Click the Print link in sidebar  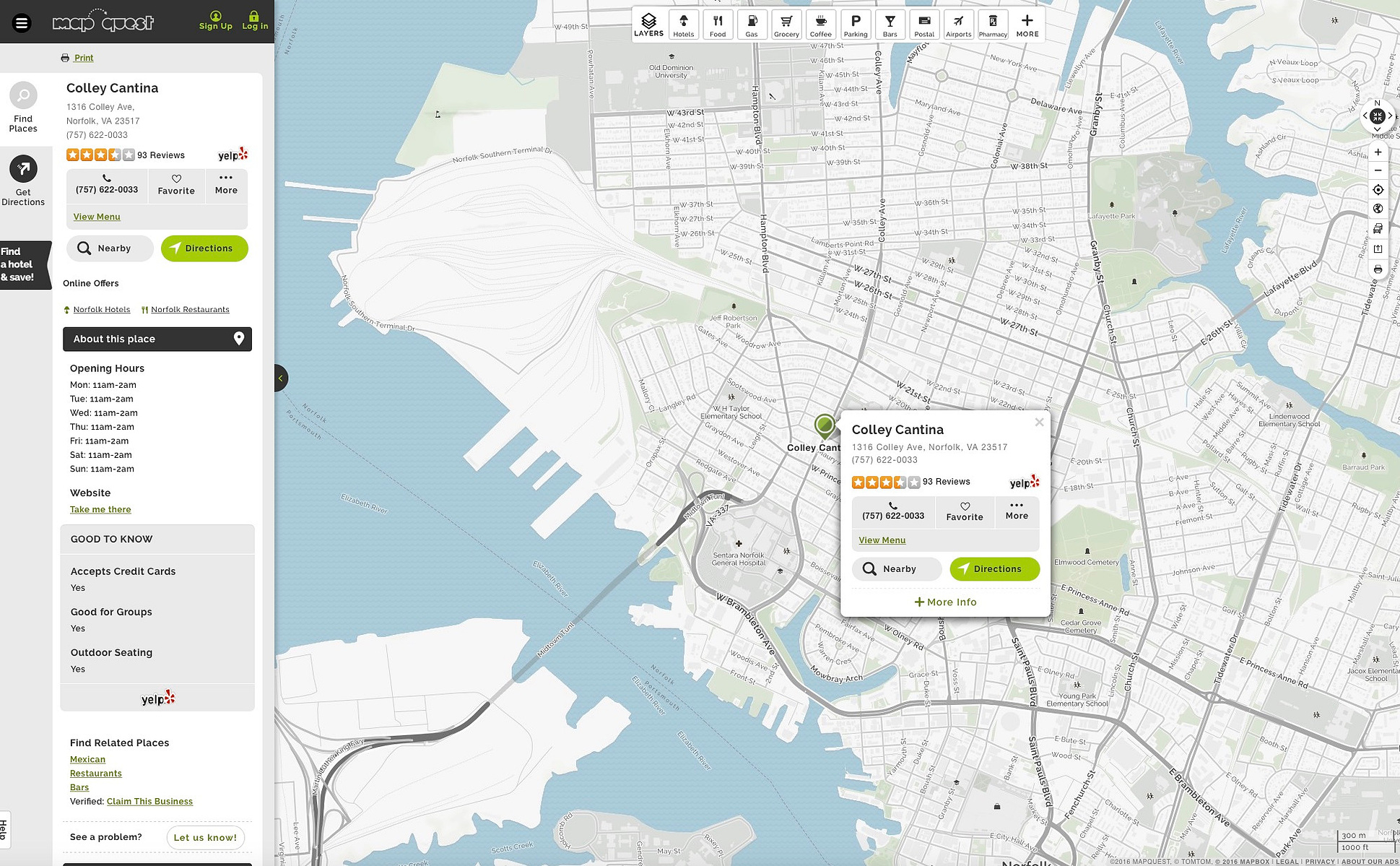tap(84, 58)
